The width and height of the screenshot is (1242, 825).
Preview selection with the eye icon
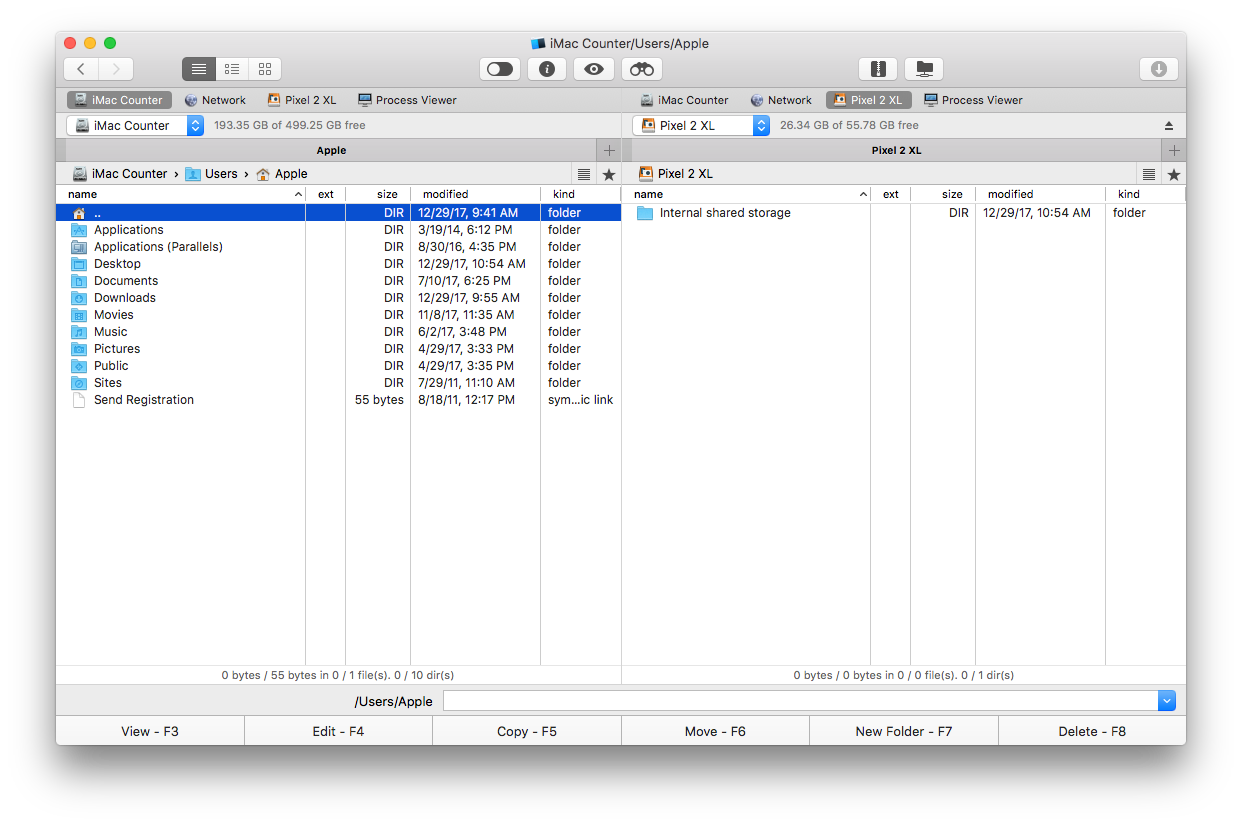[x=594, y=69]
